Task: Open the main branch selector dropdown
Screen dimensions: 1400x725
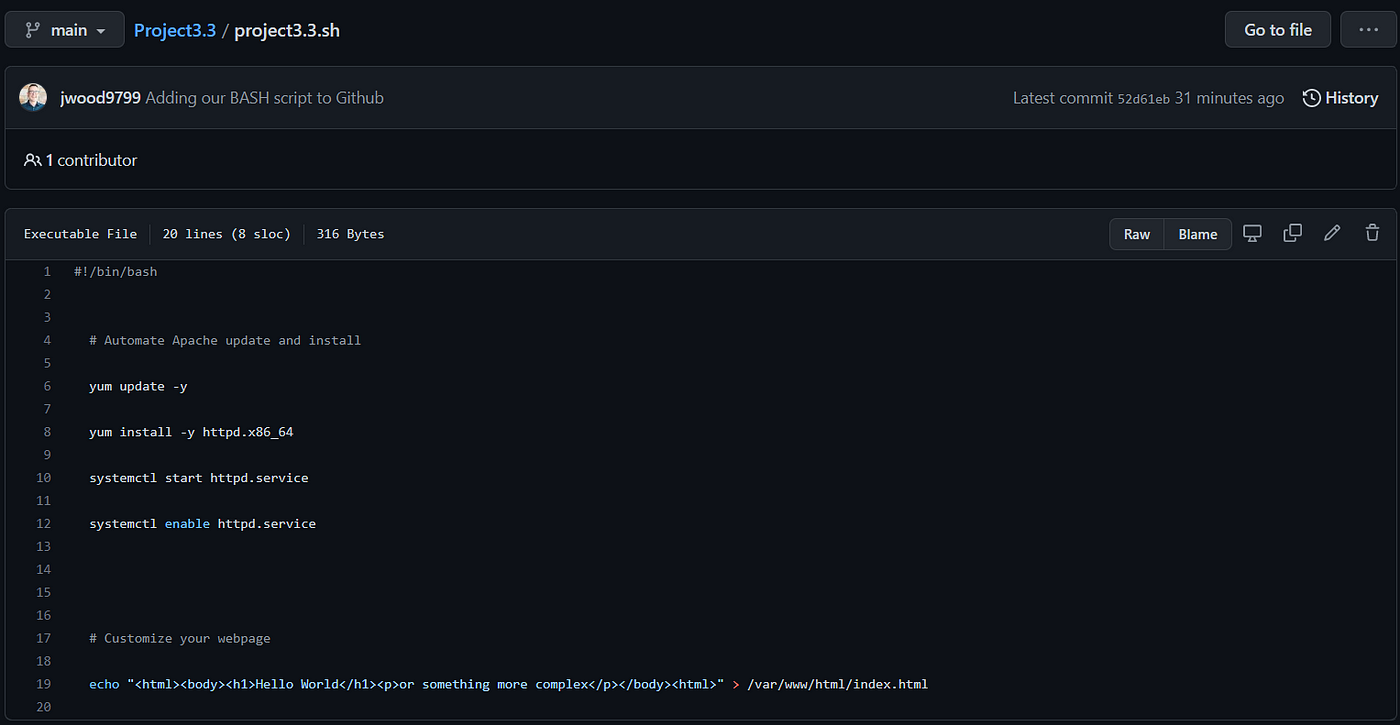Action: pos(65,30)
